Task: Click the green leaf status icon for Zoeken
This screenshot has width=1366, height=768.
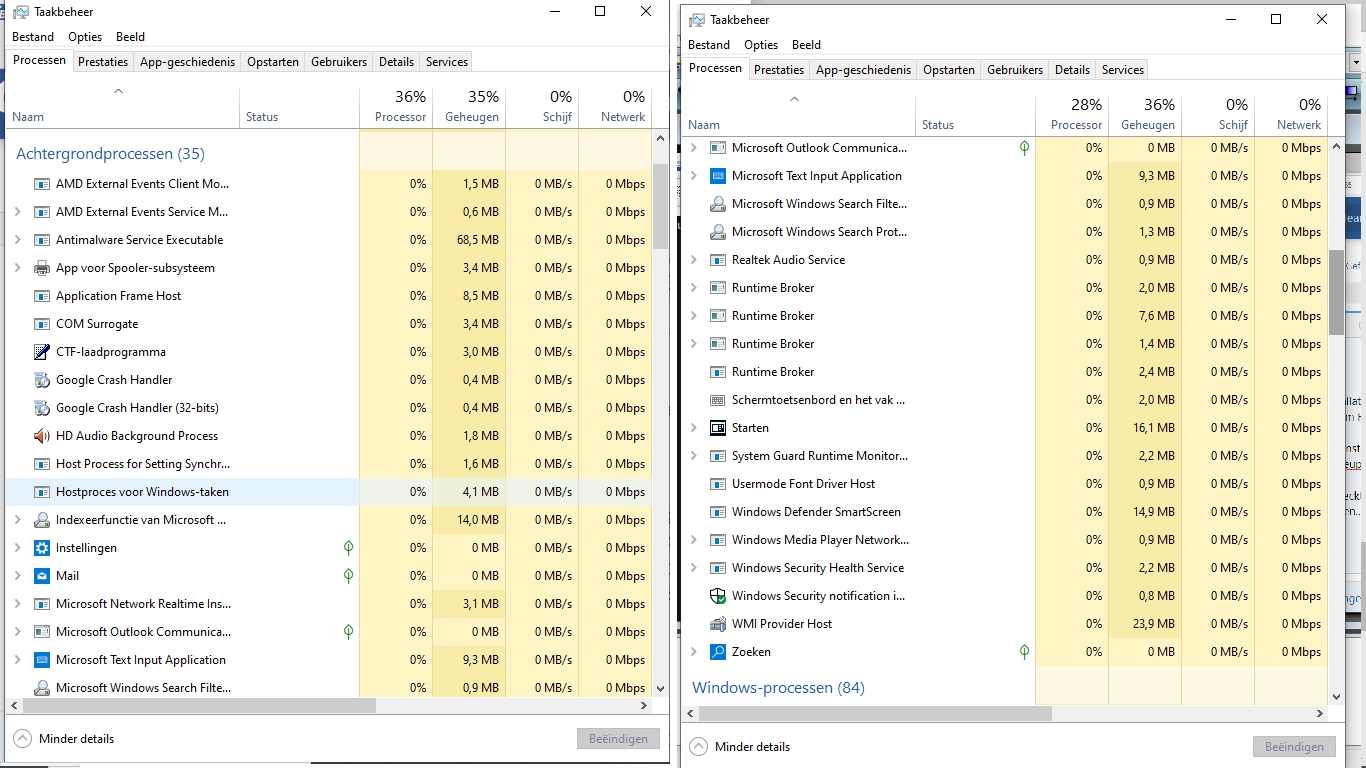Action: (1024, 652)
